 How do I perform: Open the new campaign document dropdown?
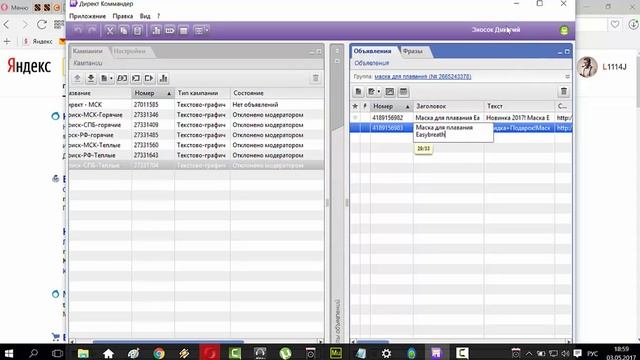click(x=106, y=78)
